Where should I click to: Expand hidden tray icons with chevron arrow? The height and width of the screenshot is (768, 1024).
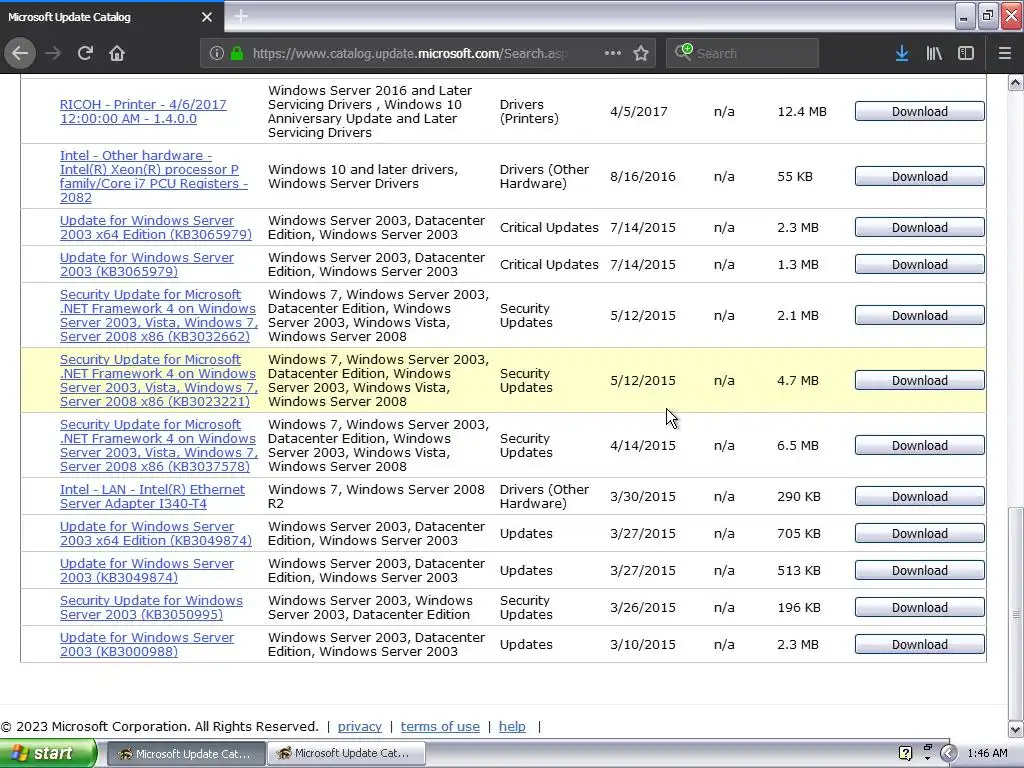949,753
